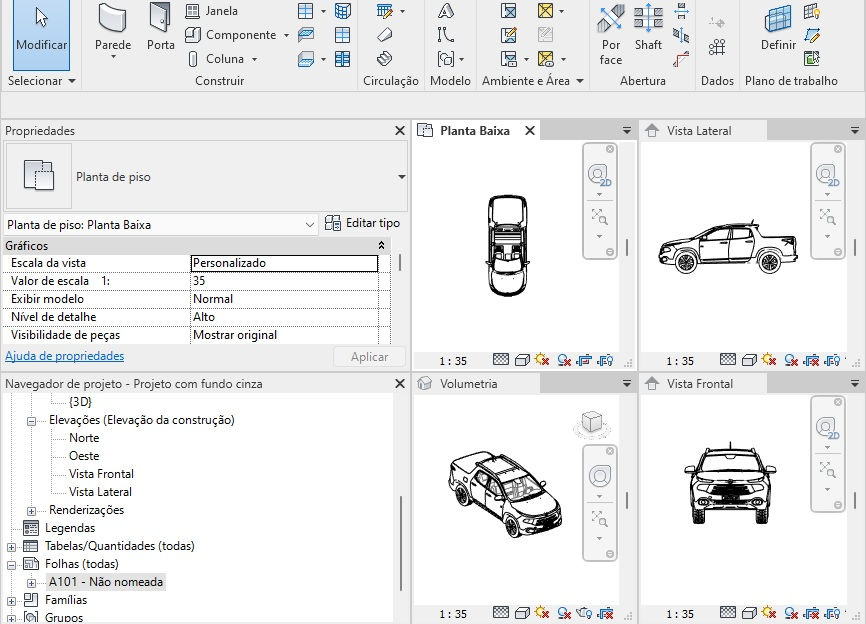Select the Room Separator tool

(x=509, y=35)
